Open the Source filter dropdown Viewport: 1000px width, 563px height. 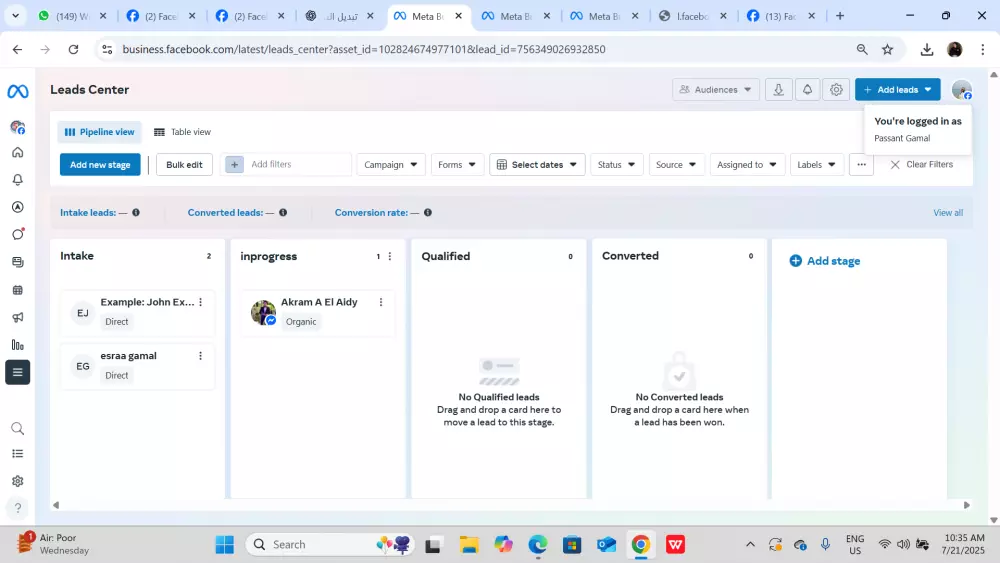[x=676, y=165]
